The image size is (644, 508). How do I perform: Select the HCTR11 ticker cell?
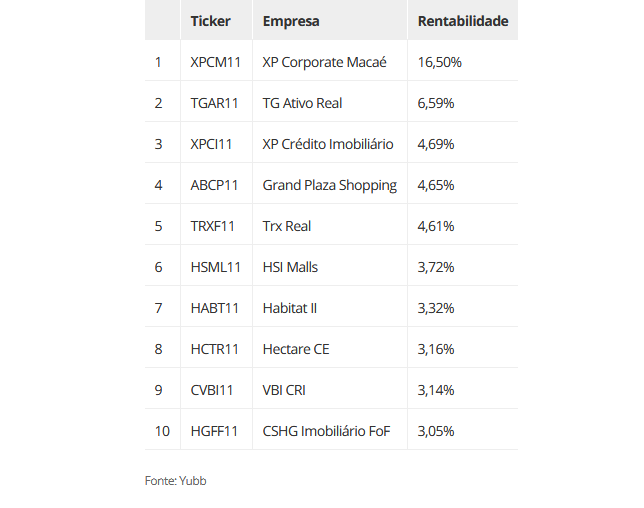216,347
